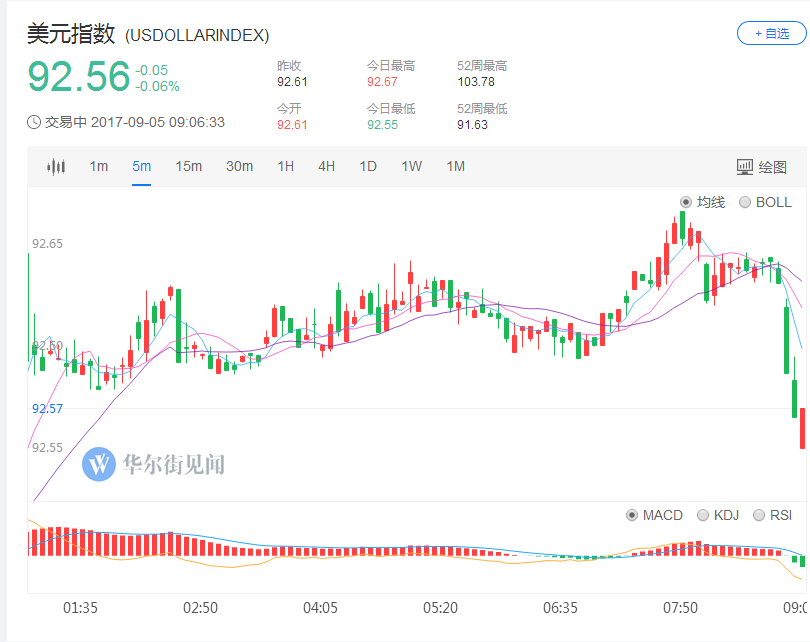Switch indicator to RSI
810x642 pixels.
pyautogui.click(x=758, y=515)
